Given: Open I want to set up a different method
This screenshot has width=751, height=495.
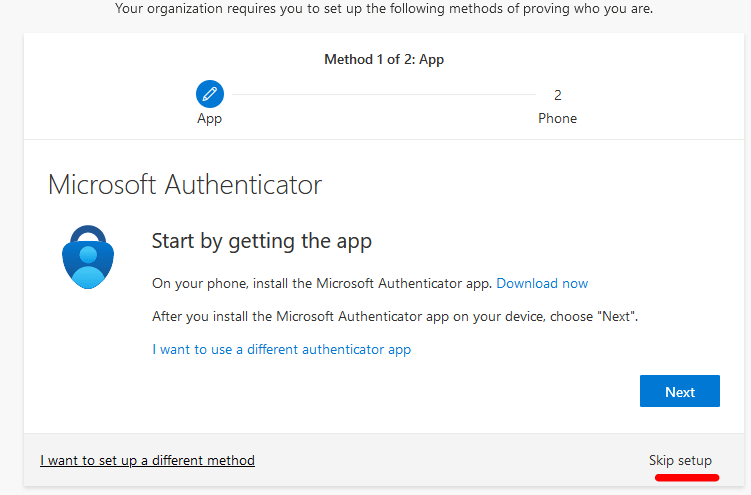Looking at the screenshot, I should click(147, 460).
